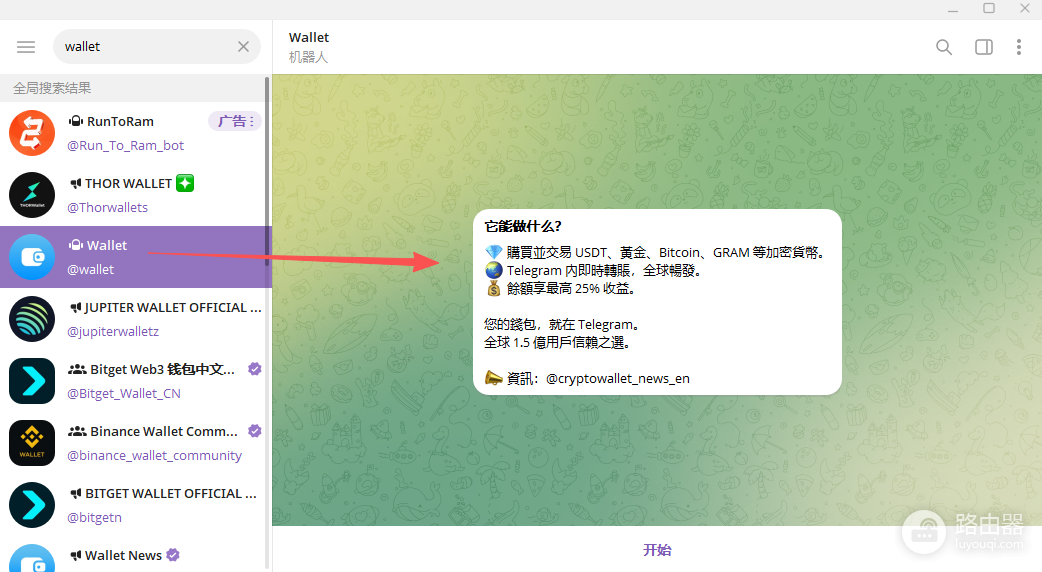Click the globe emoji in bot description
1042x572 pixels.
494,270
